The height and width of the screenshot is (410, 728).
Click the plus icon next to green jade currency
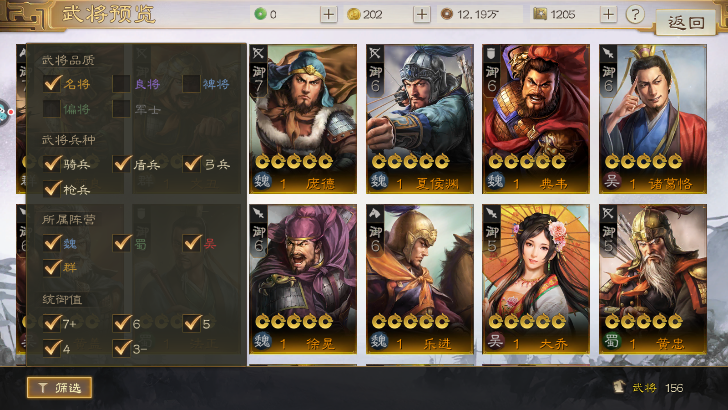(328, 14)
